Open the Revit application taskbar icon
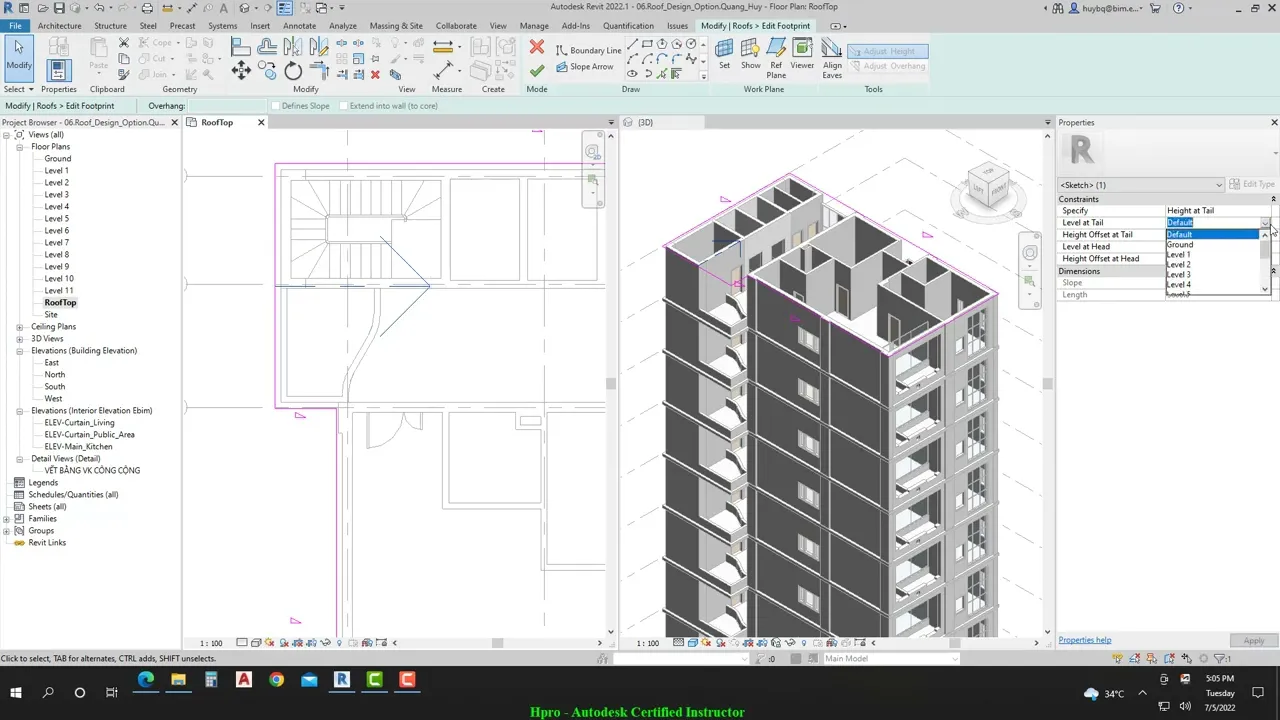 click(342, 680)
